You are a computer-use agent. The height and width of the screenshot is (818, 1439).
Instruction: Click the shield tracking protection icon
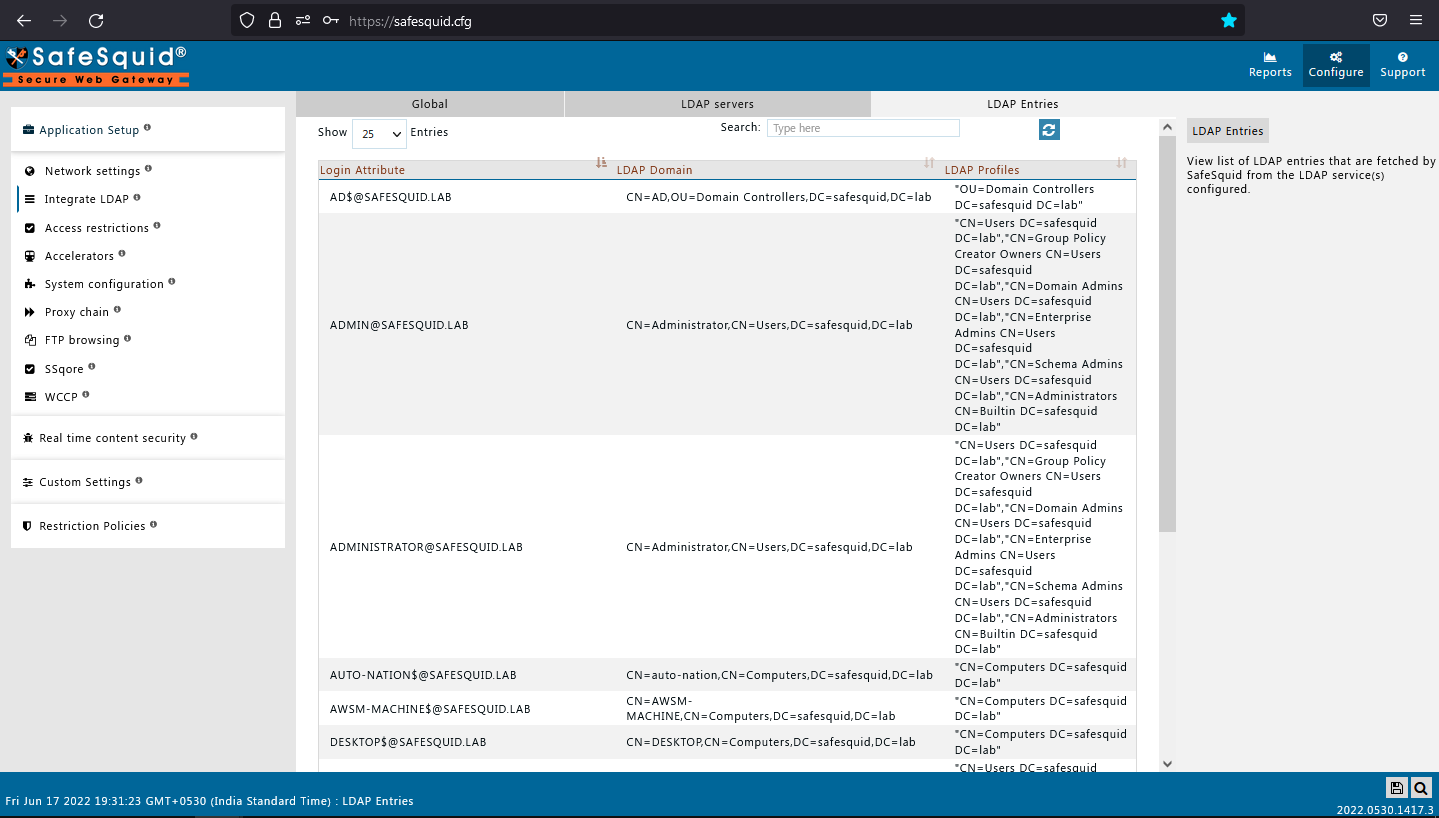pos(248,20)
